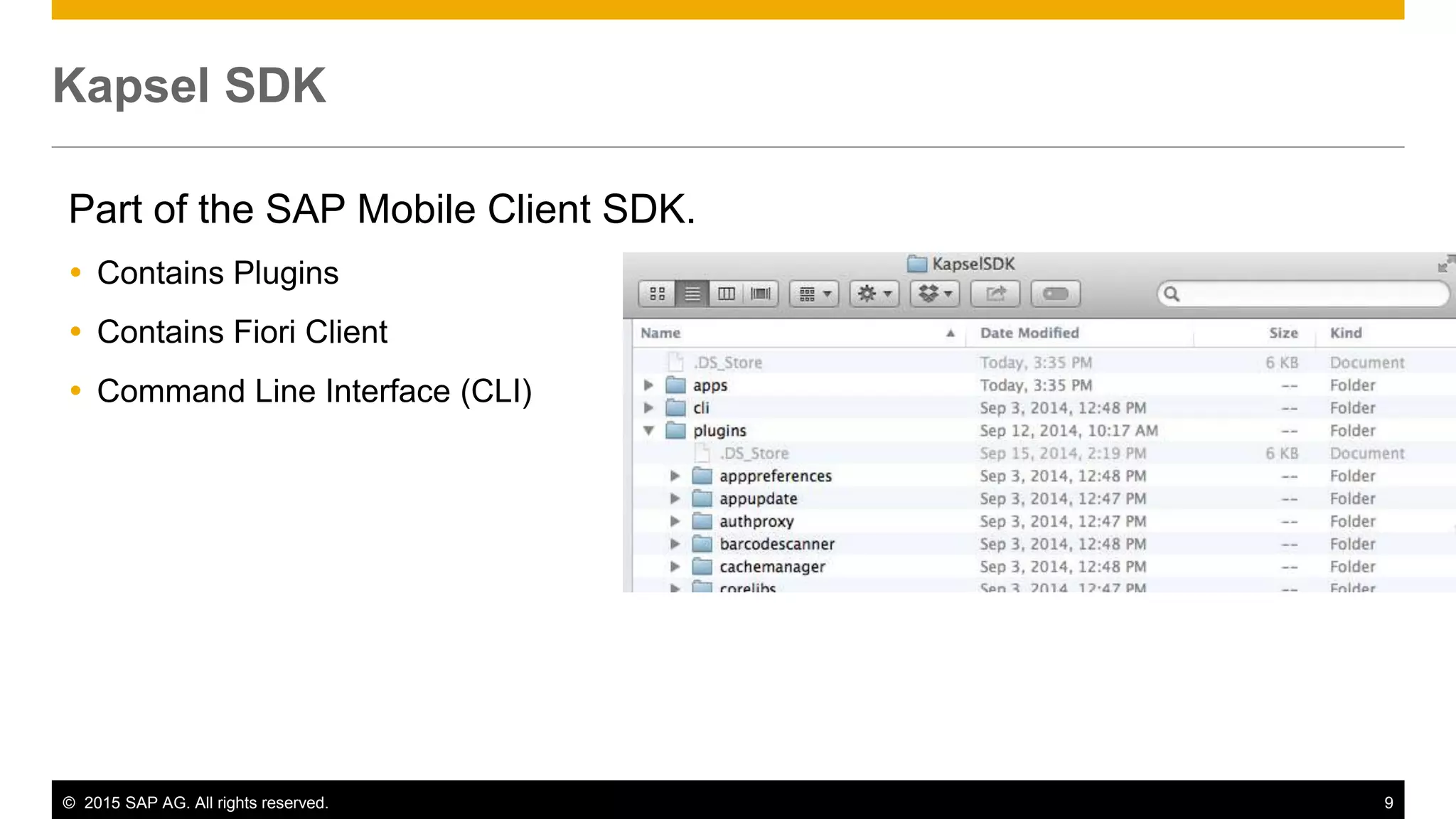Image resolution: width=1456 pixels, height=819 pixels.
Task: Collapse the plugins folder
Action: coord(648,431)
